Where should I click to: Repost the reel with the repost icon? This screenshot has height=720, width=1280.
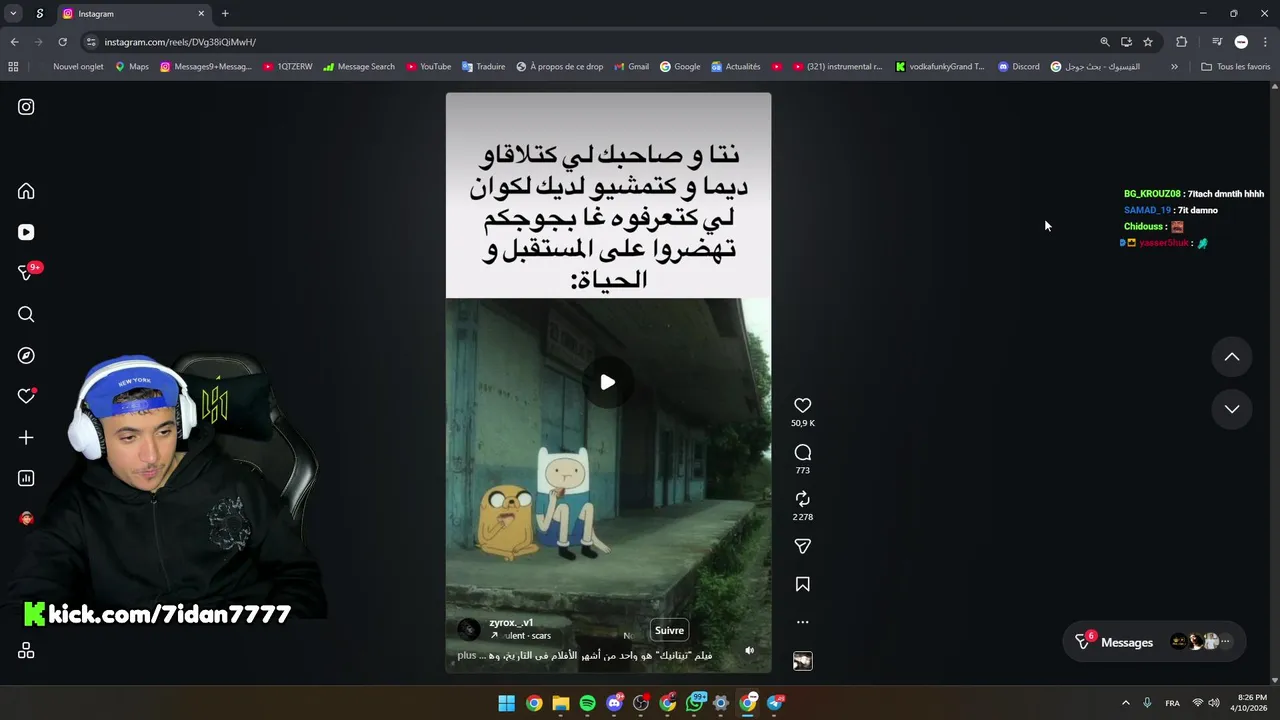coord(802,498)
